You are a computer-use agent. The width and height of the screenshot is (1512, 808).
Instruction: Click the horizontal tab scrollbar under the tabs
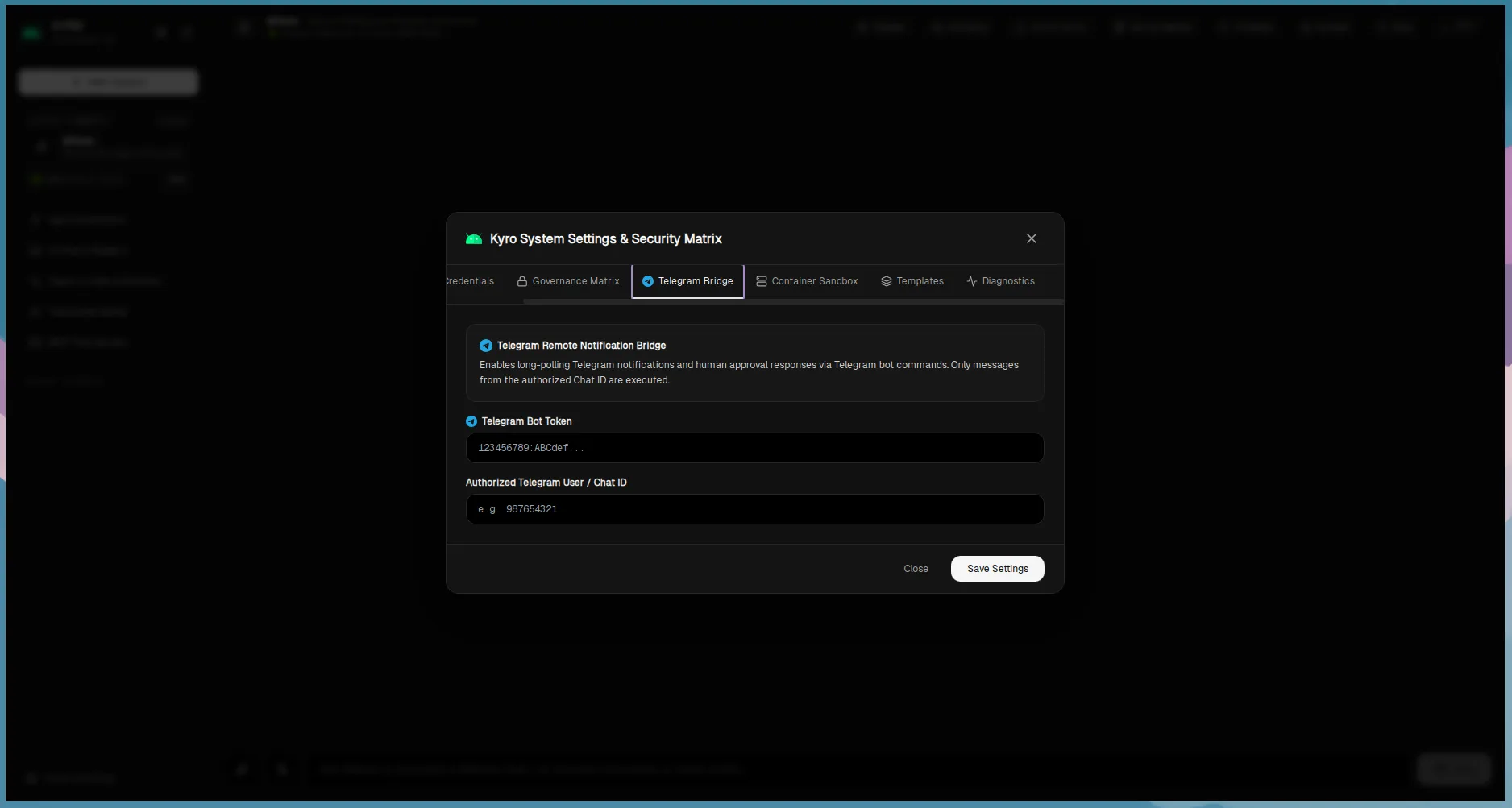click(x=793, y=301)
